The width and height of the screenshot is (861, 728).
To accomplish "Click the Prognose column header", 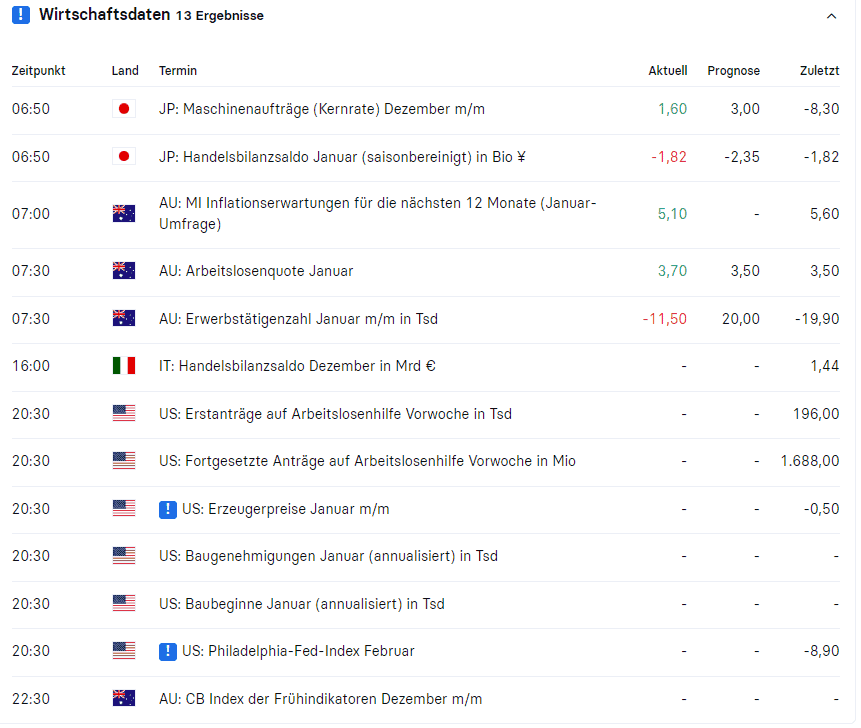I will click(x=733, y=71).
